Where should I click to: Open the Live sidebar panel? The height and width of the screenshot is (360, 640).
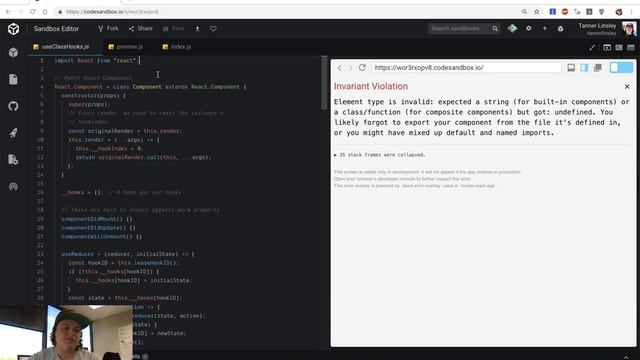13,187
